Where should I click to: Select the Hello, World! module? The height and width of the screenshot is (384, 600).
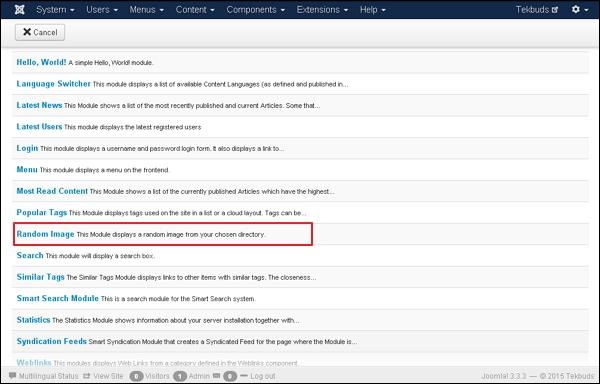(41, 62)
